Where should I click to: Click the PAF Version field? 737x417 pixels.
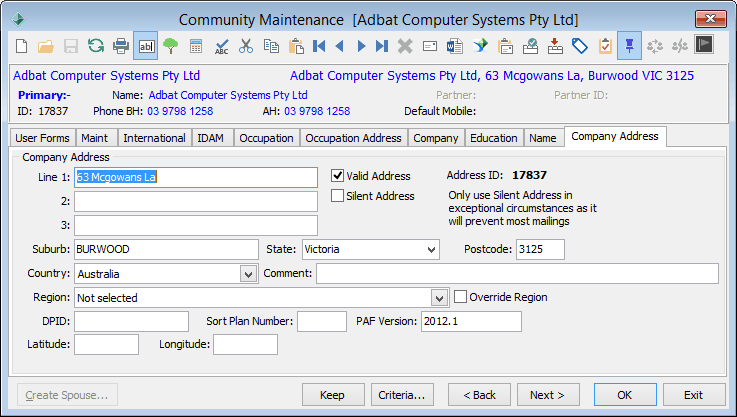(471, 321)
